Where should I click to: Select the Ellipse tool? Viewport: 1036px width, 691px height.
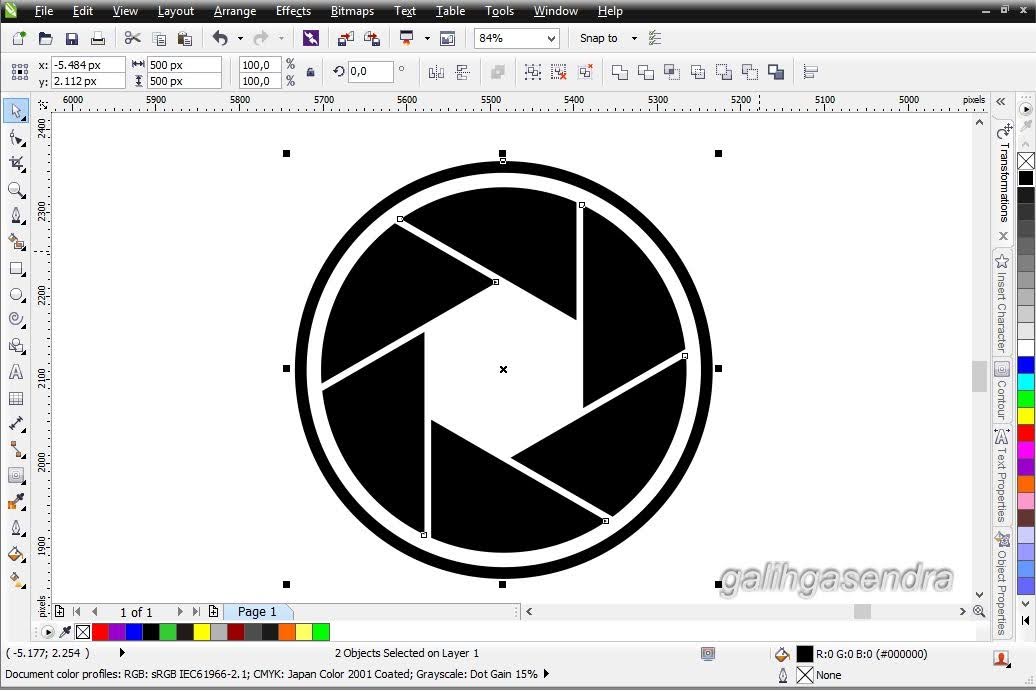(16, 294)
